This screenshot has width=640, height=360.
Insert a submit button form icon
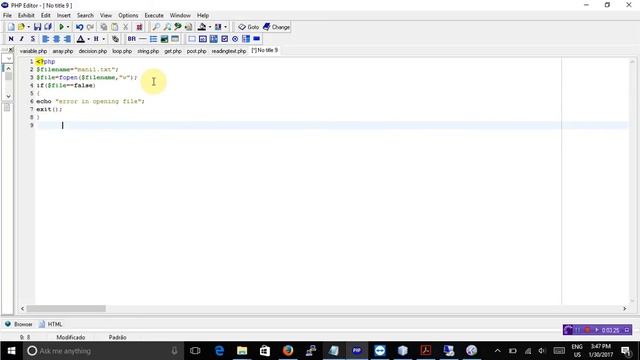tap(256, 39)
